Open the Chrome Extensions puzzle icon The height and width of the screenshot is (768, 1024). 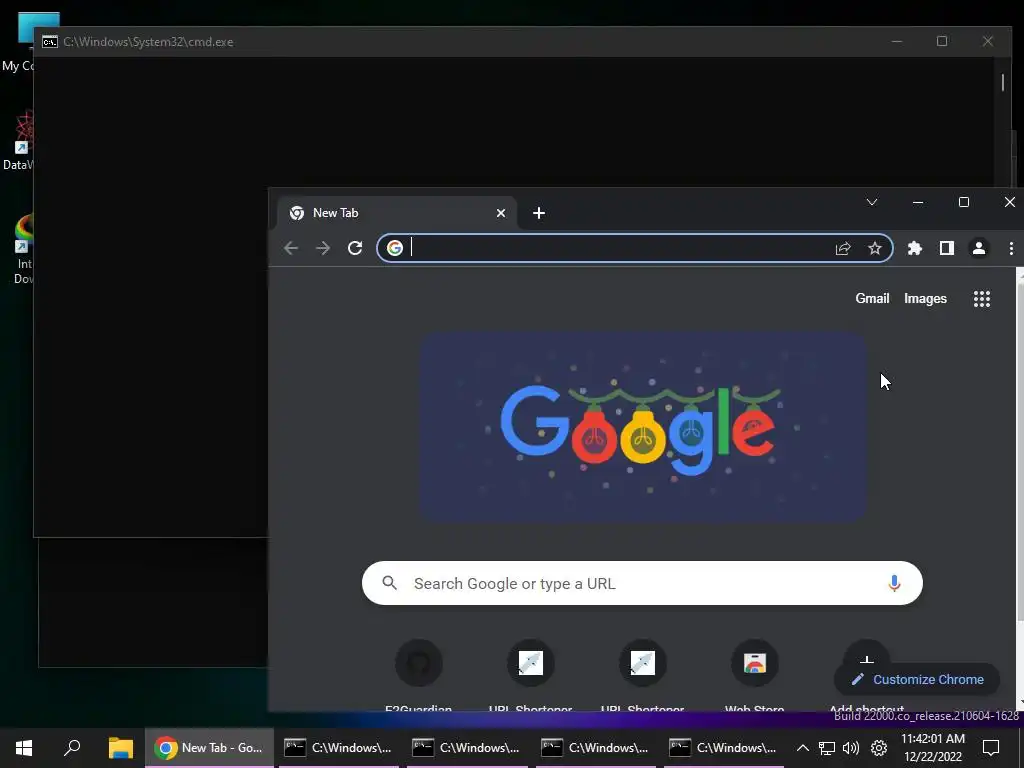tap(915, 248)
